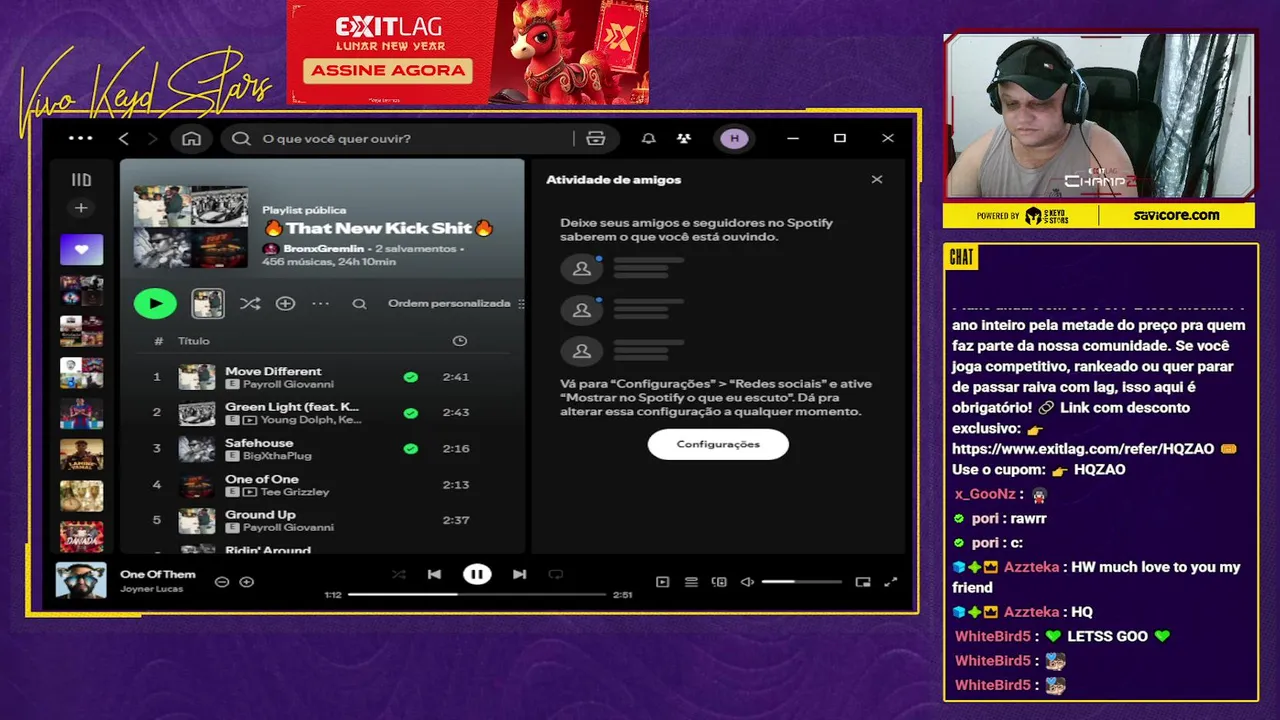
Task: Open more options for the playlist
Action: coord(320,303)
